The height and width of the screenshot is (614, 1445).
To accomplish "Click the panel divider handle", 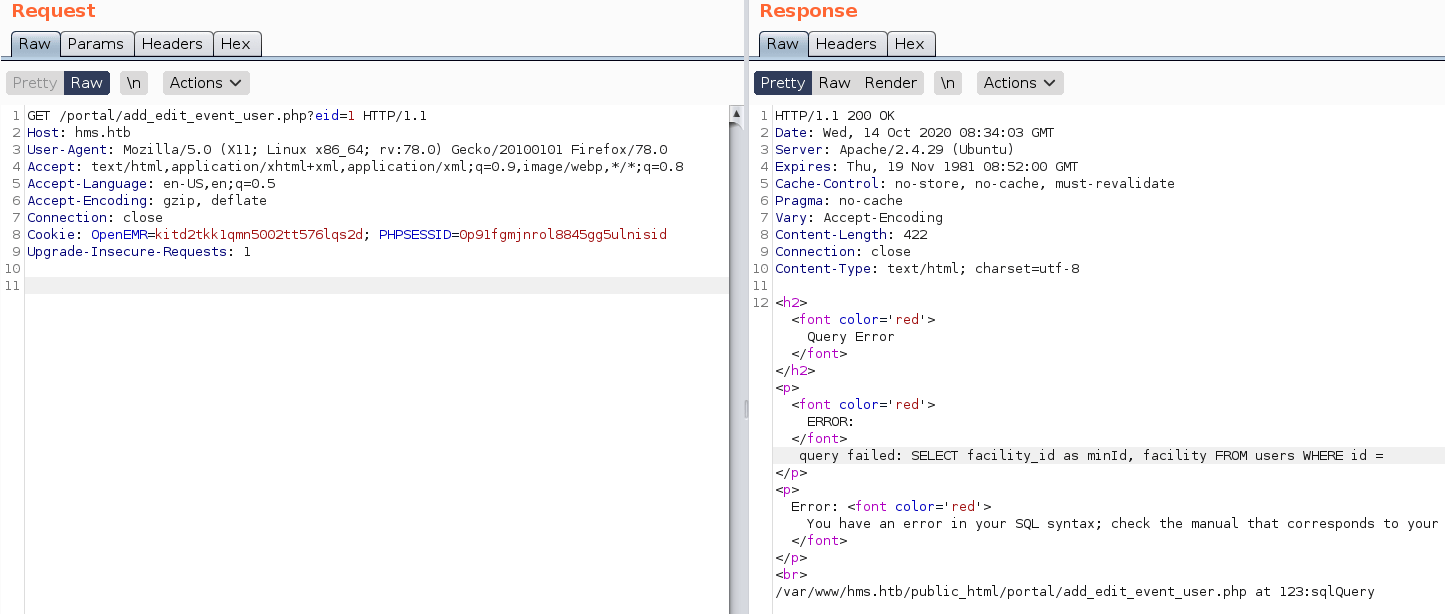I will click(x=745, y=408).
